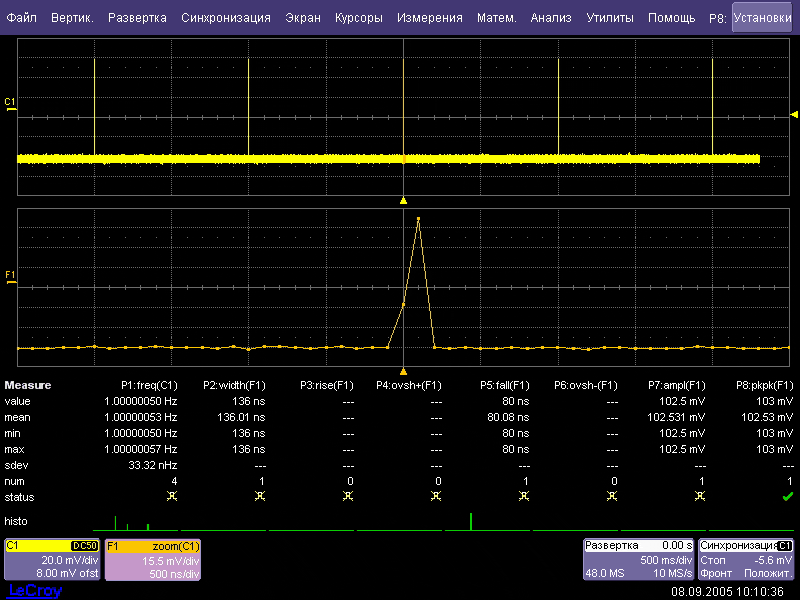Open the Курсоры menu
The image size is (800, 600).
(357, 18)
